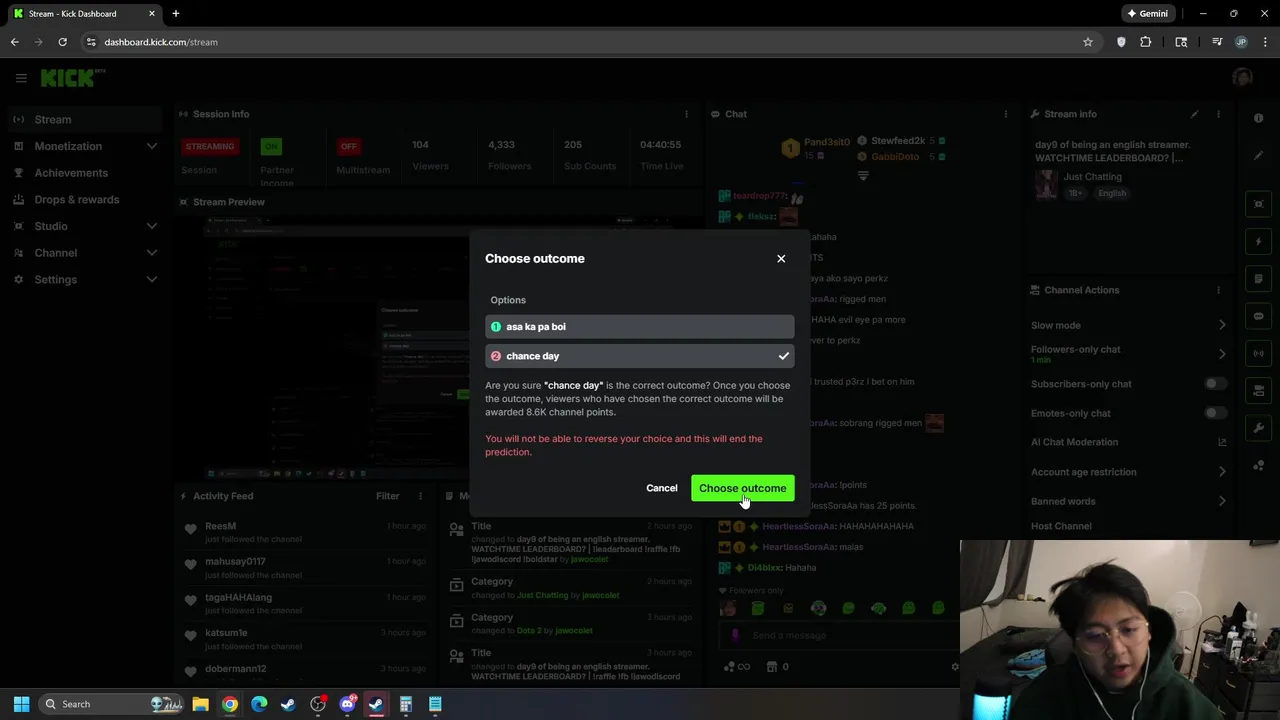Open Achievements in the sidebar
The height and width of the screenshot is (720, 1280).
point(71,173)
